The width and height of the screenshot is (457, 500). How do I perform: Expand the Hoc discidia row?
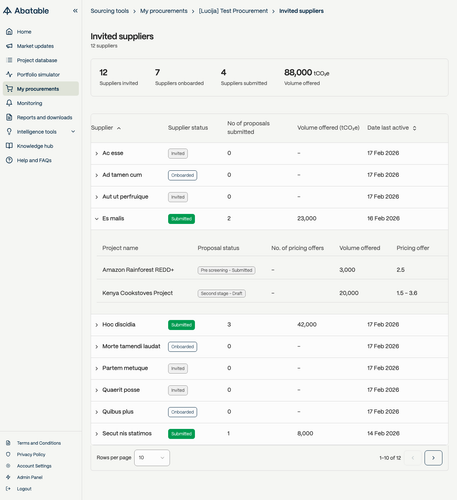click(x=97, y=325)
